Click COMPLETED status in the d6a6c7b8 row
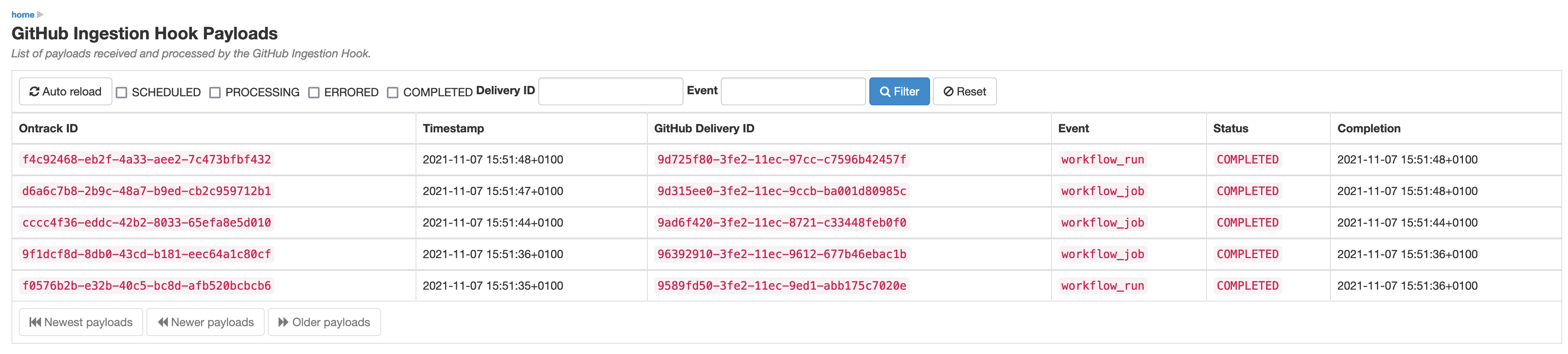This screenshot has width=1568, height=354. pos(1247,191)
